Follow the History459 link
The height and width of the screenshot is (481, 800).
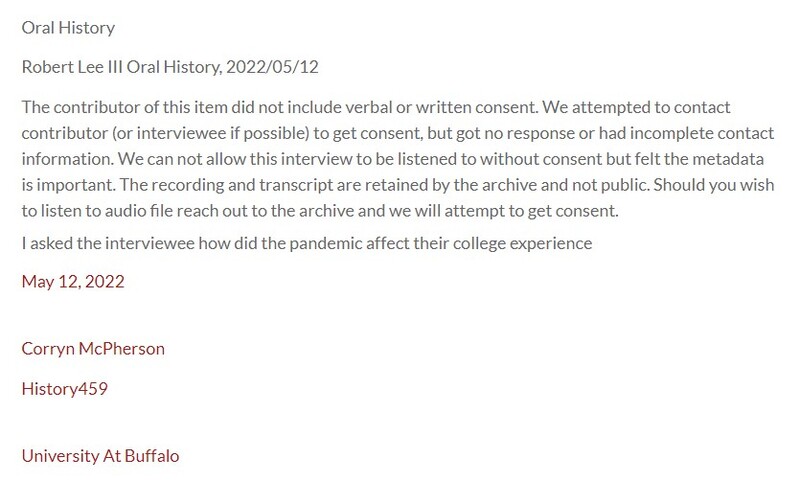[64, 389]
